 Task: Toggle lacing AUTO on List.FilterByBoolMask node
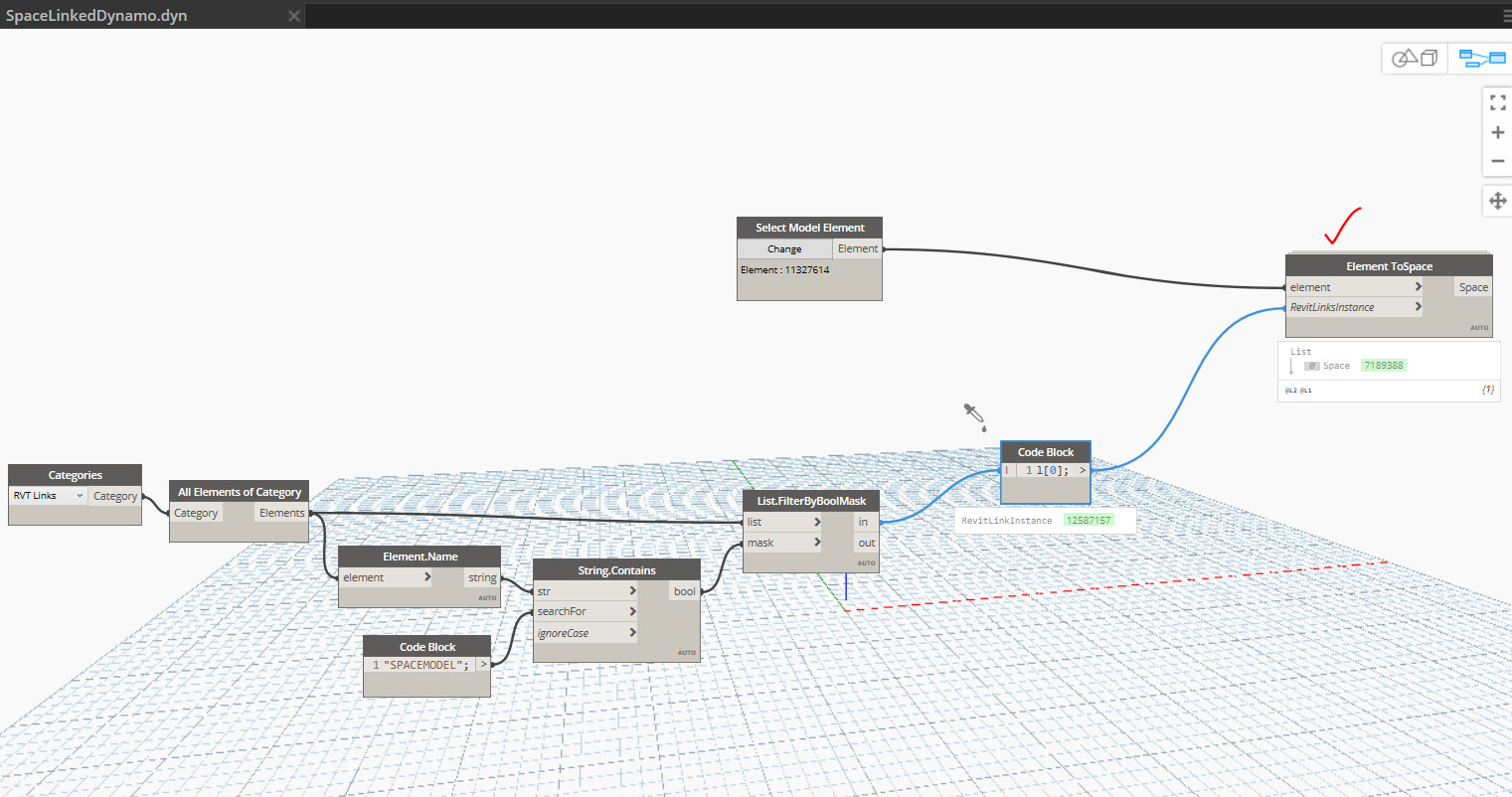tap(865, 562)
